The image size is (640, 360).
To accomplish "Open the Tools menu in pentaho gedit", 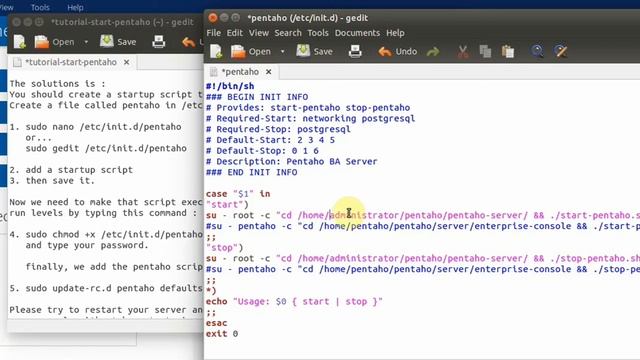I will pyautogui.click(x=318, y=33).
